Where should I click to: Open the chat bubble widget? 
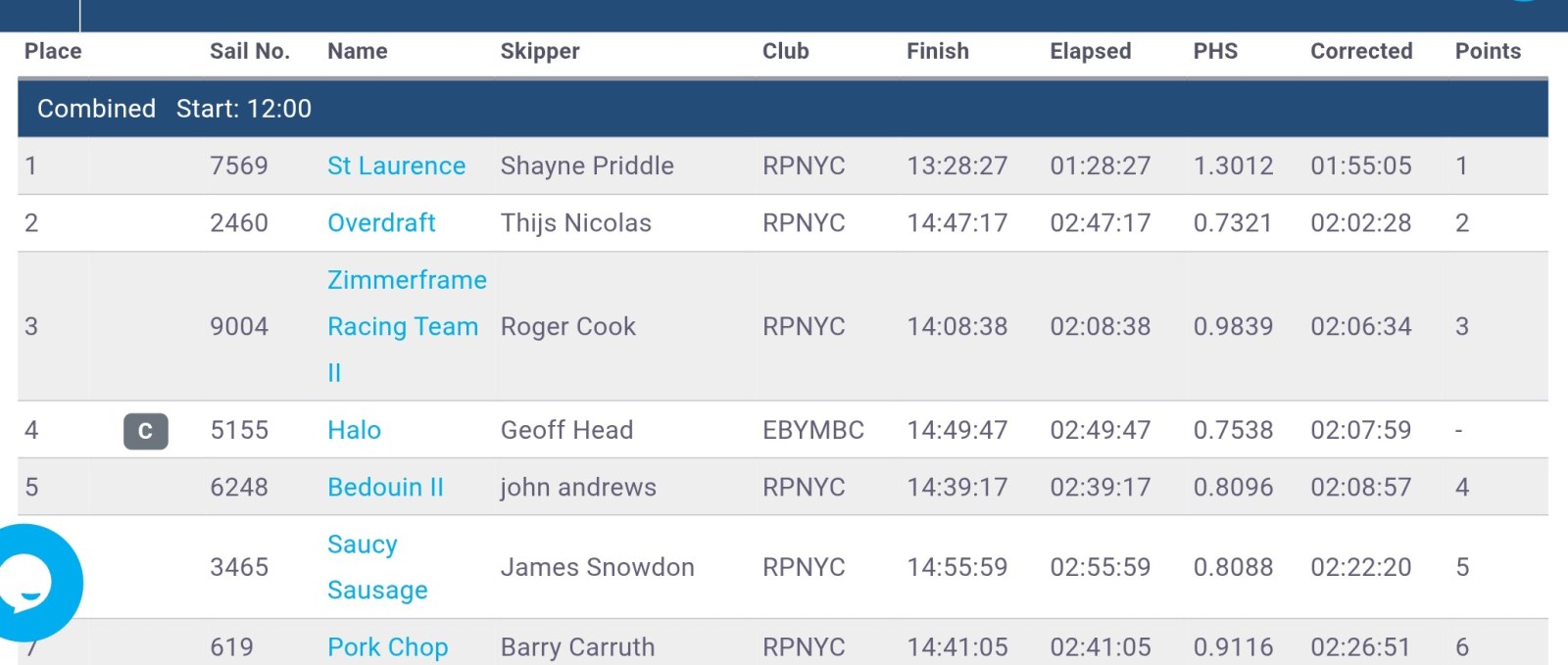pos(31,582)
